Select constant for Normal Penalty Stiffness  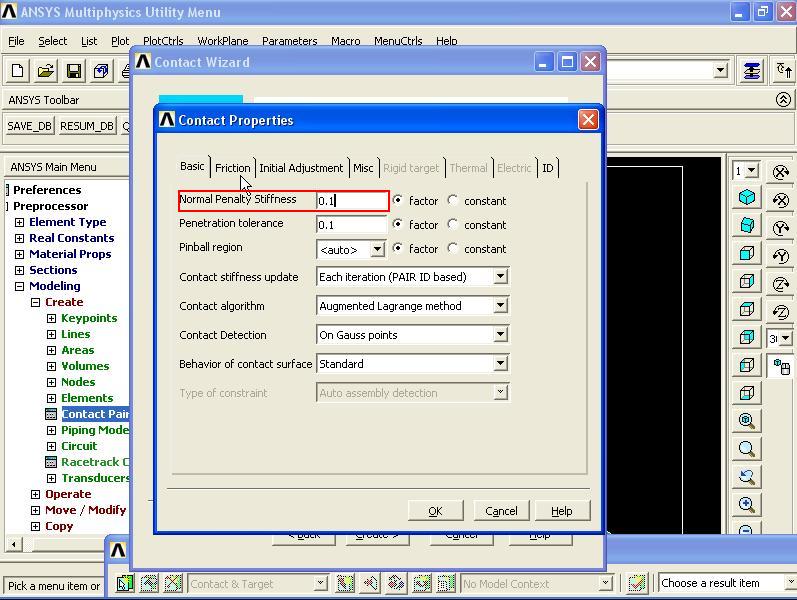point(452,200)
